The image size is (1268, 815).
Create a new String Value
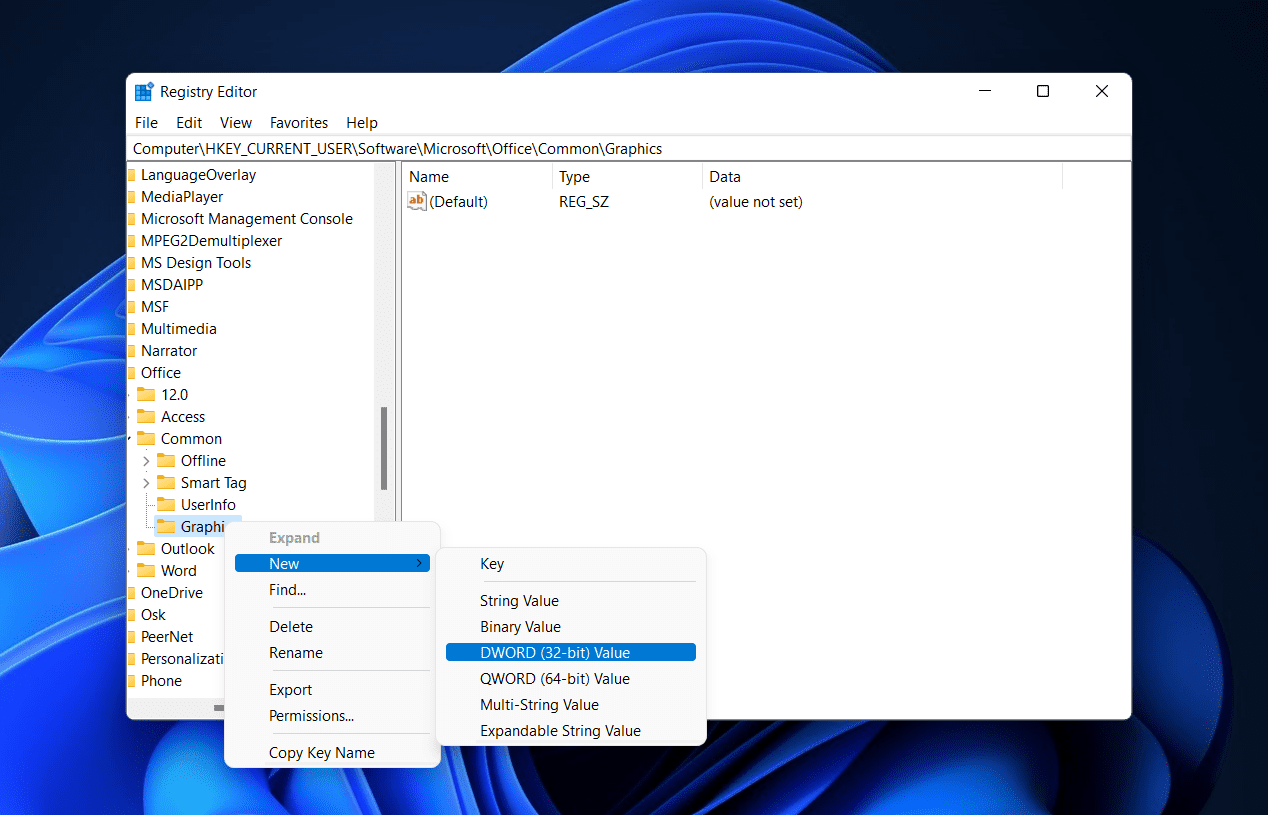519,601
